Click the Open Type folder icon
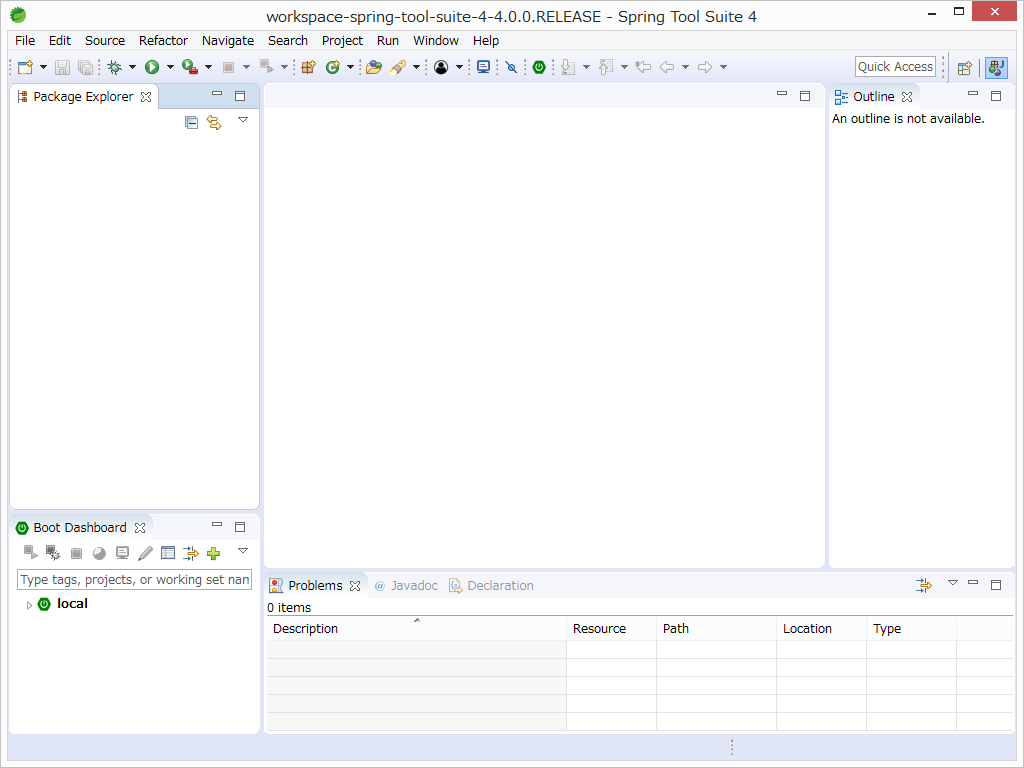This screenshot has height=768, width=1024. [374, 67]
